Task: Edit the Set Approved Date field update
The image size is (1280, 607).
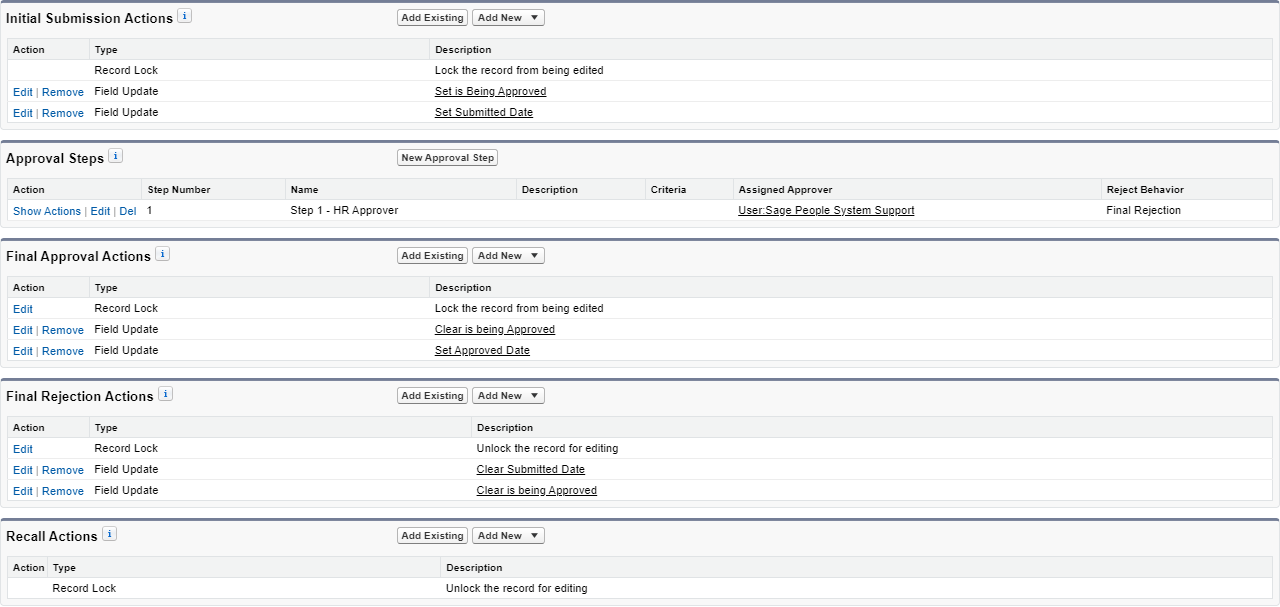Action: click(23, 351)
